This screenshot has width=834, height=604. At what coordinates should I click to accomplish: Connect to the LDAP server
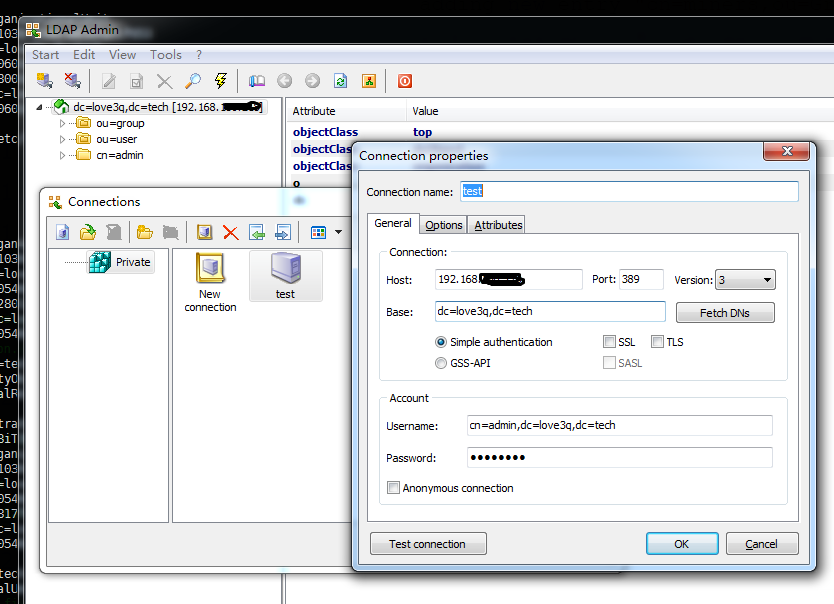click(x=42, y=80)
